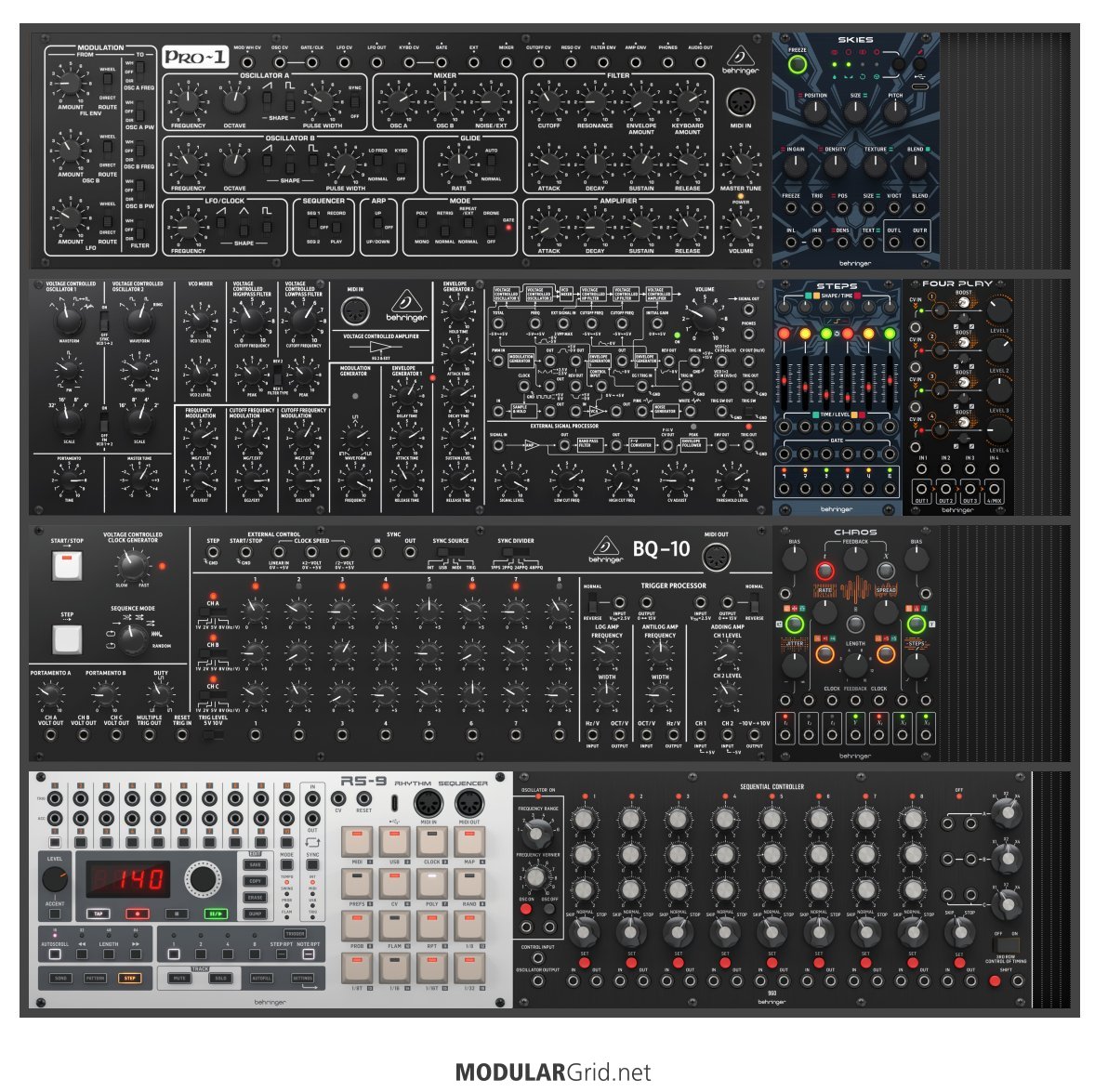Click the Position knob on Skies

(815, 112)
